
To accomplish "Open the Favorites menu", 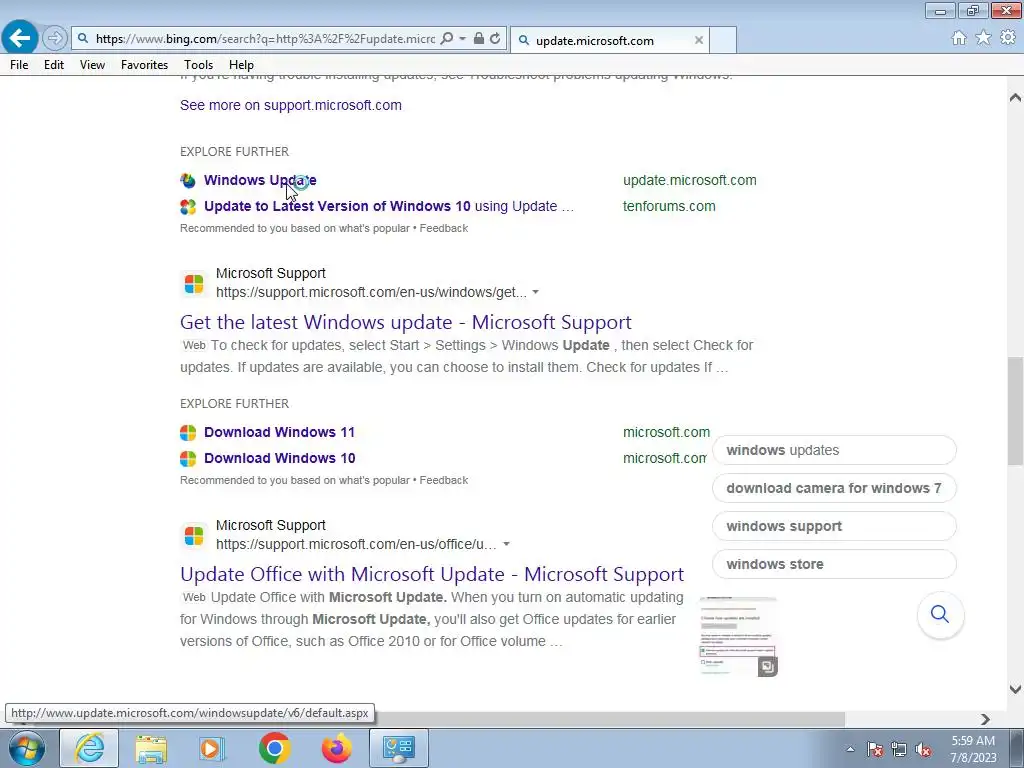I will tap(144, 65).
